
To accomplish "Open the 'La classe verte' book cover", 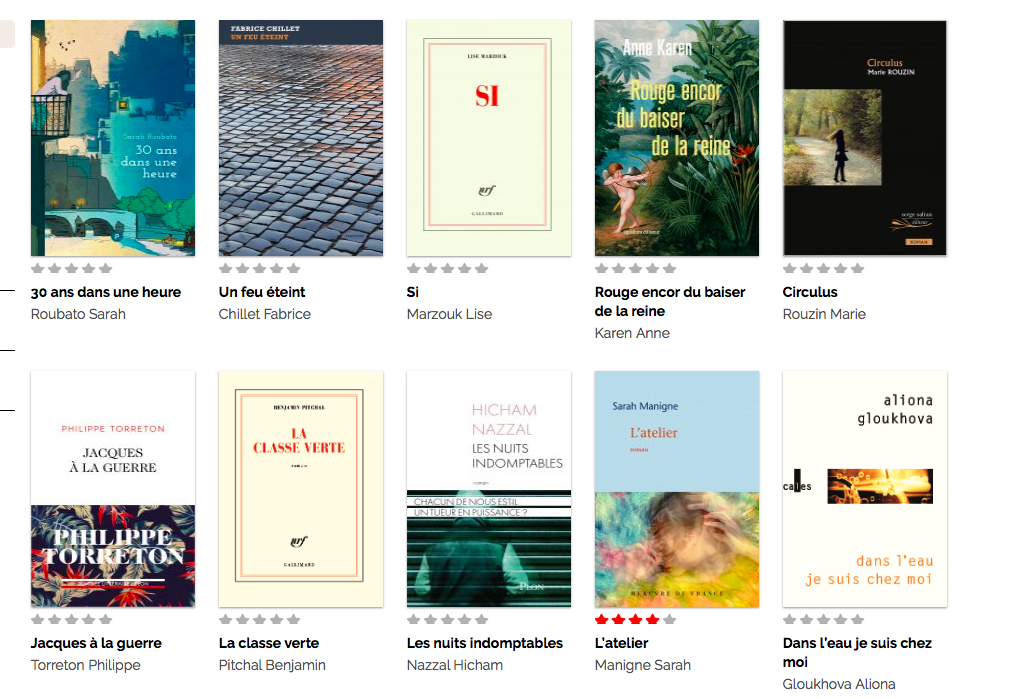I will pos(301,489).
